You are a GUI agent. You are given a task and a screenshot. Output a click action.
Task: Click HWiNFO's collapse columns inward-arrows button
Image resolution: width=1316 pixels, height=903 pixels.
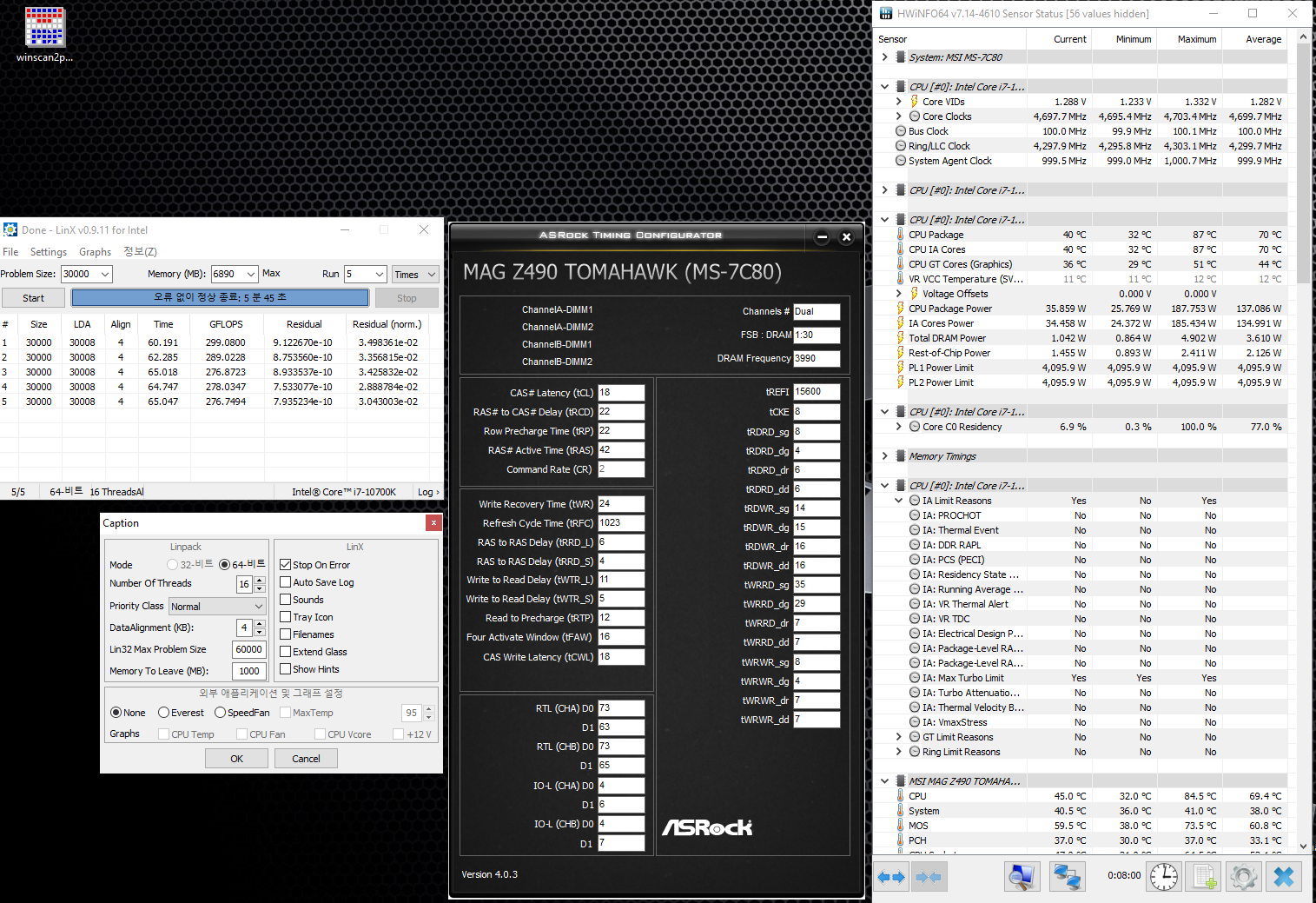[x=929, y=877]
